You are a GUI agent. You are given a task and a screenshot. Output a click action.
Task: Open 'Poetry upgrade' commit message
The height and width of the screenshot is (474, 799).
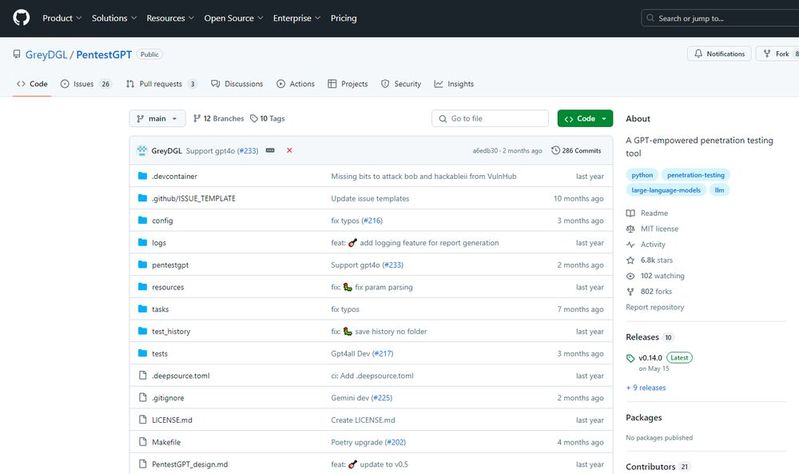pyautogui.click(x=357, y=442)
